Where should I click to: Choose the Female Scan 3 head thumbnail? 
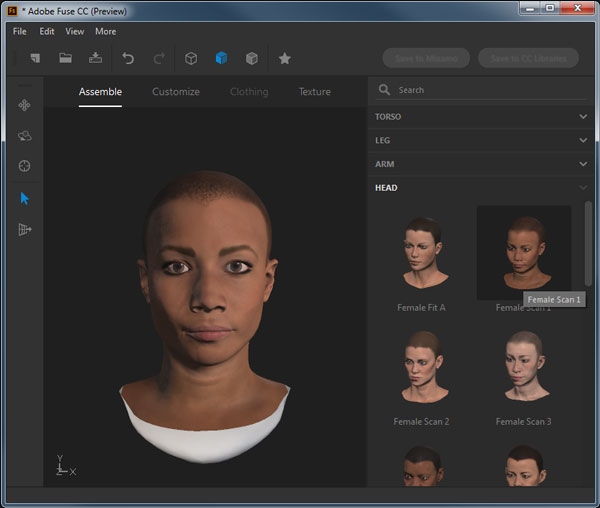click(523, 367)
